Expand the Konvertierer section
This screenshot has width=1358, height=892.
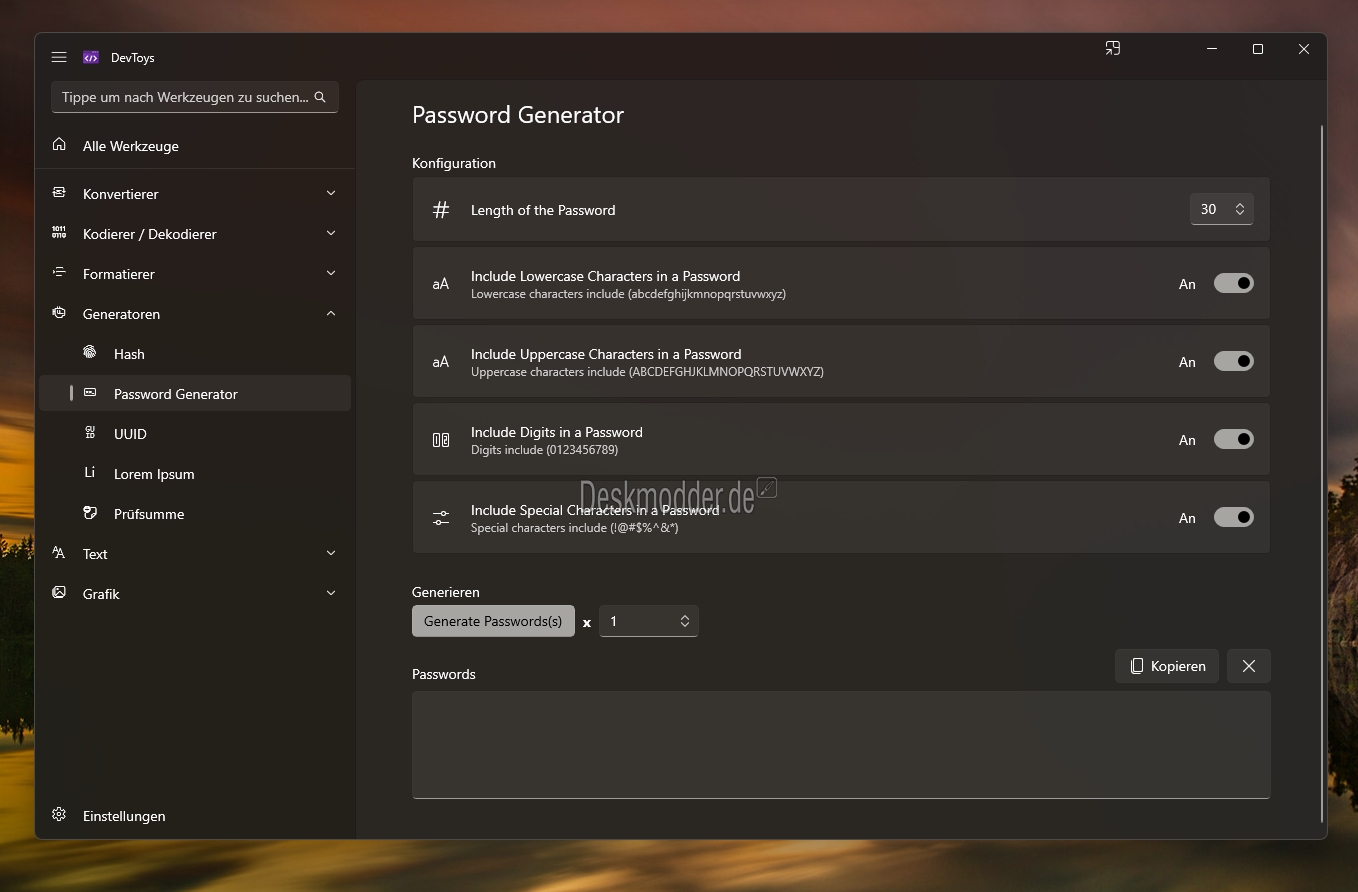(x=195, y=194)
